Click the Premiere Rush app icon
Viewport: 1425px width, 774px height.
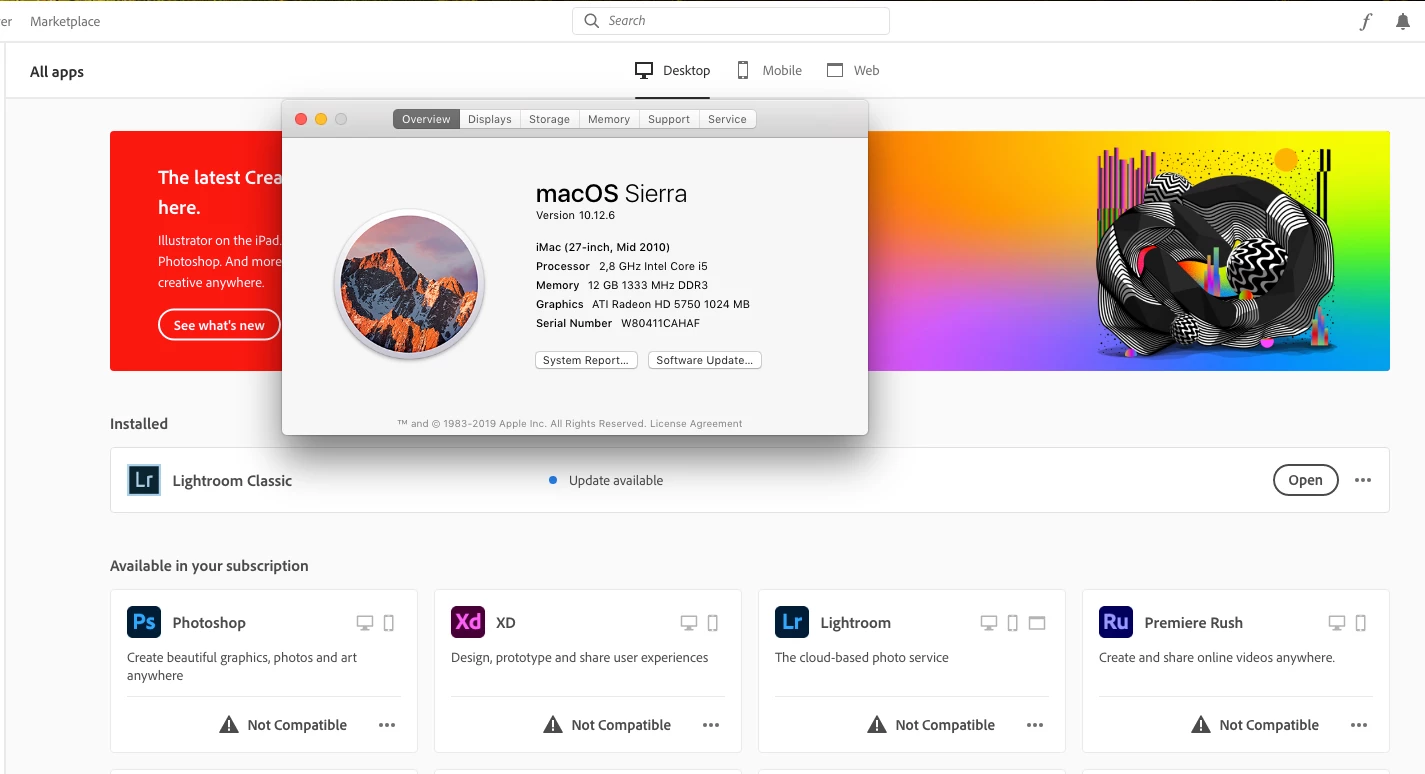coord(1116,622)
